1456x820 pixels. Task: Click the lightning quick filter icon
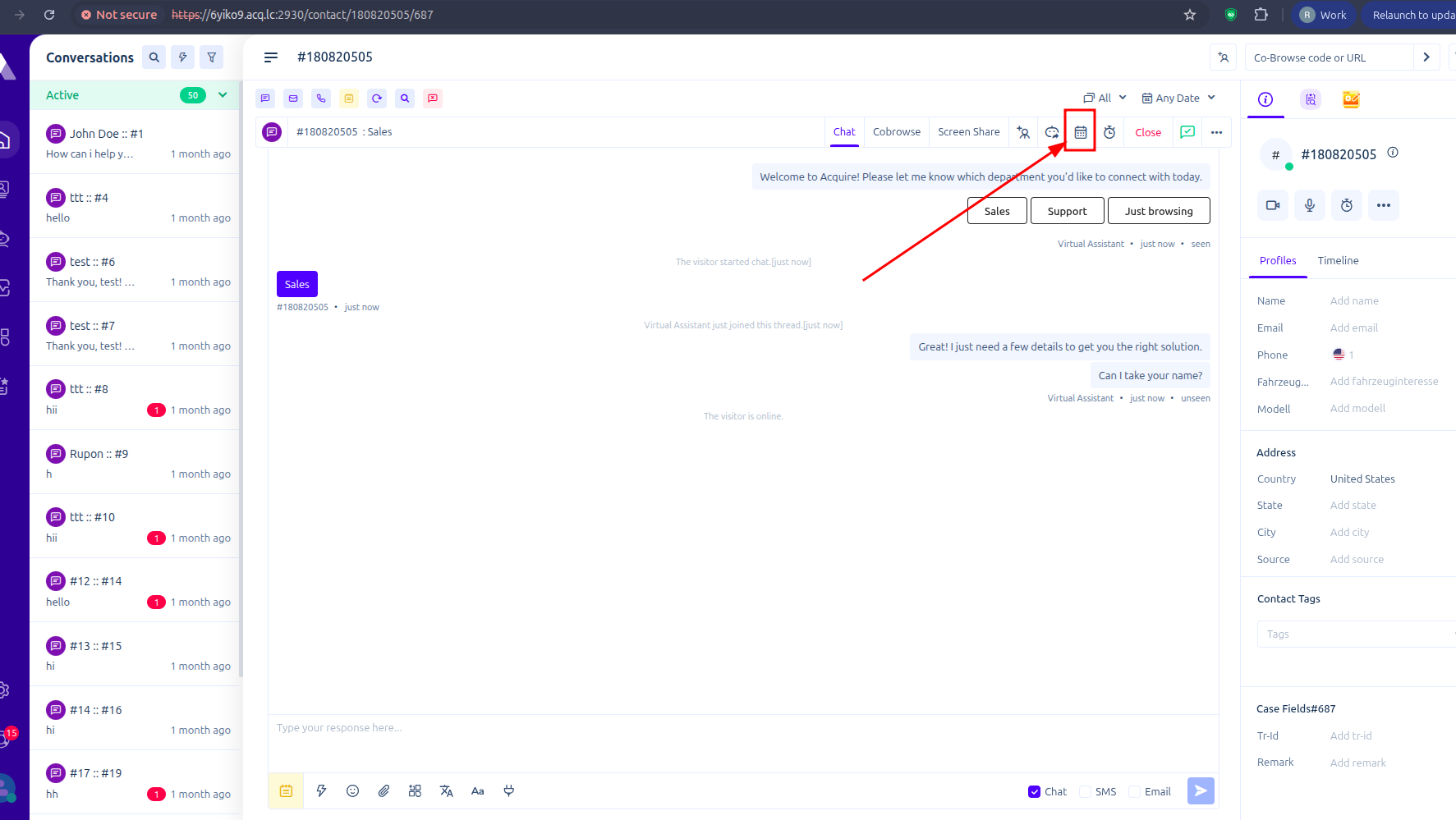point(183,57)
